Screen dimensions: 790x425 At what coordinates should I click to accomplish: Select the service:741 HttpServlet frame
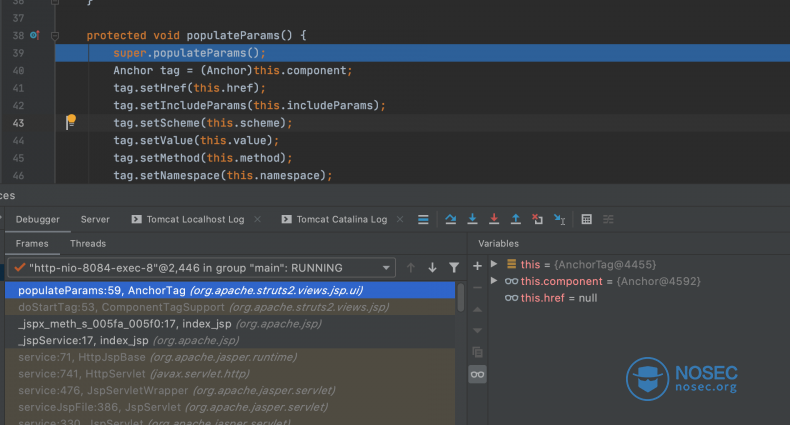[x=230, y=374]
